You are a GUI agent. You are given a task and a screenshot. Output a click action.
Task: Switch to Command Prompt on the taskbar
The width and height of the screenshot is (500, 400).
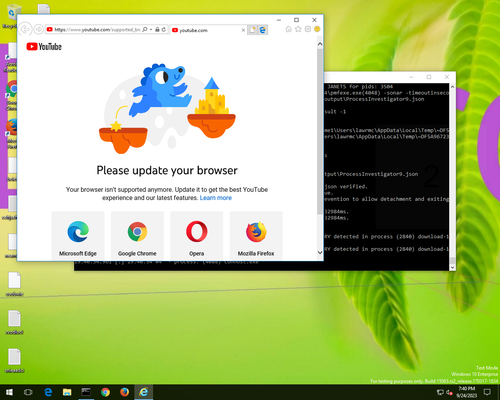pos(86,392)
